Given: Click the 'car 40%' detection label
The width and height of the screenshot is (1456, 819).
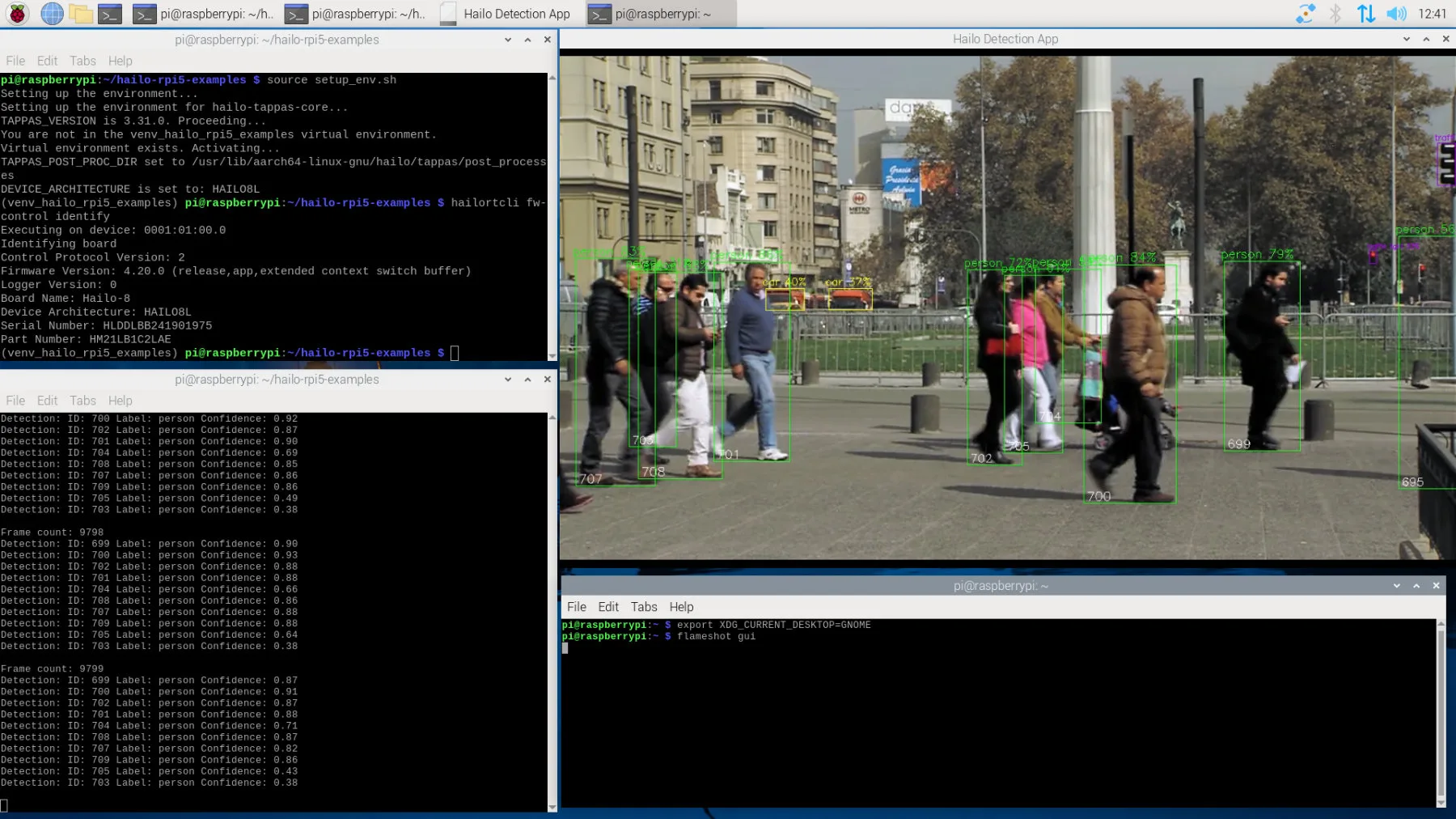Looking at the screenshot, I should tap(784, 282).
